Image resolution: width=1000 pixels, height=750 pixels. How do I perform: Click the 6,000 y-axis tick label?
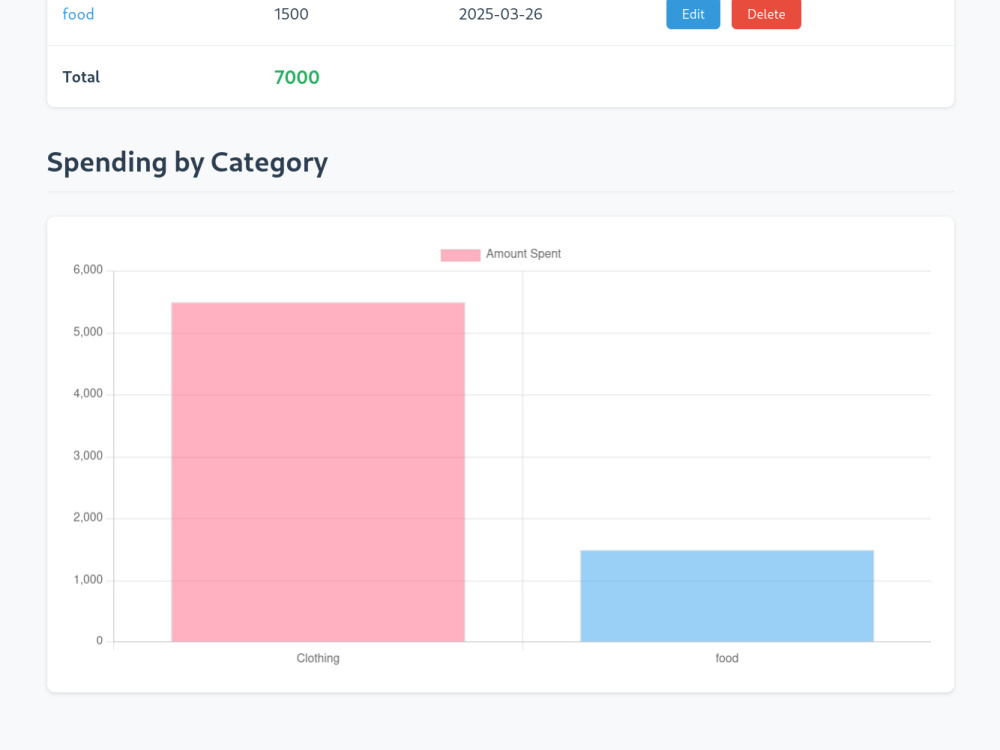[88, 270]
